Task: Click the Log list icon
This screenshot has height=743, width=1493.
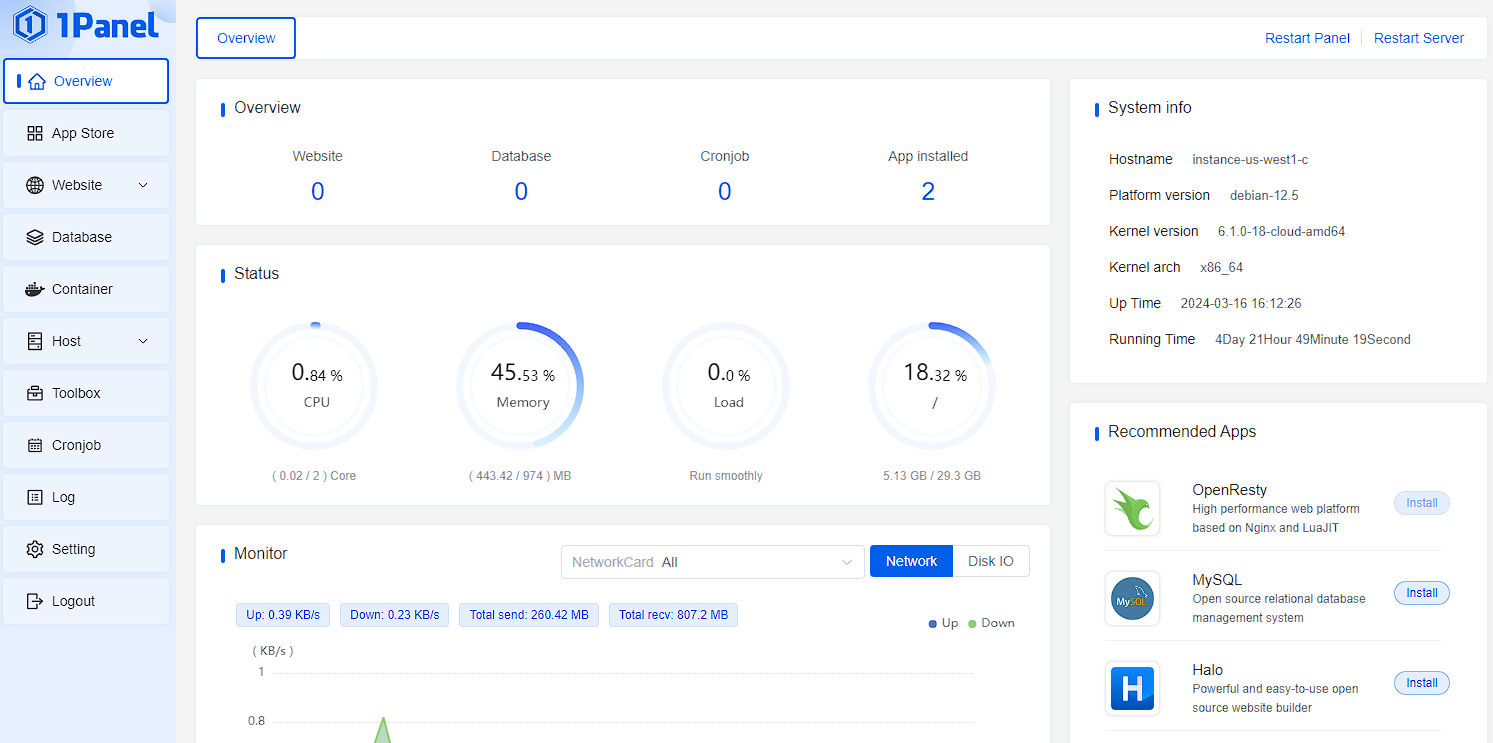Action: [35, 497]
